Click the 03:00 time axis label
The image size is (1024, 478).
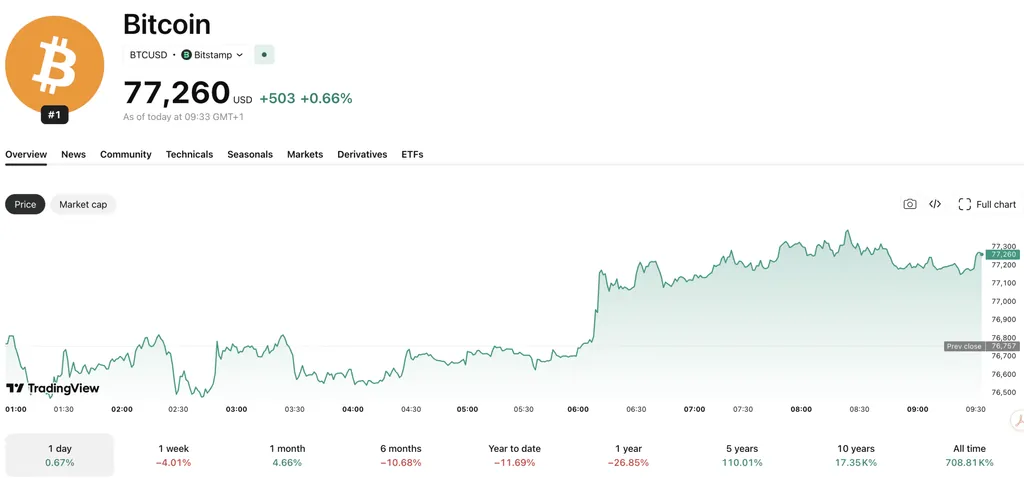236,409
